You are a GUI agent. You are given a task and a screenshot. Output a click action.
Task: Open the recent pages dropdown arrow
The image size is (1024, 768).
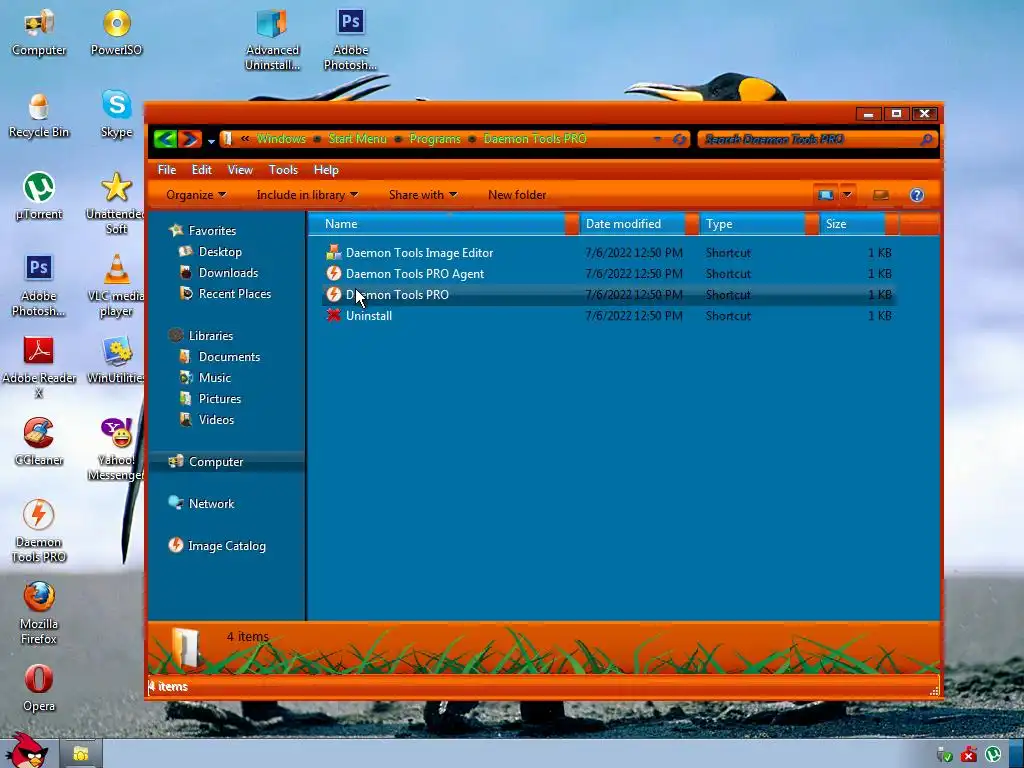[x=211, y=140]
